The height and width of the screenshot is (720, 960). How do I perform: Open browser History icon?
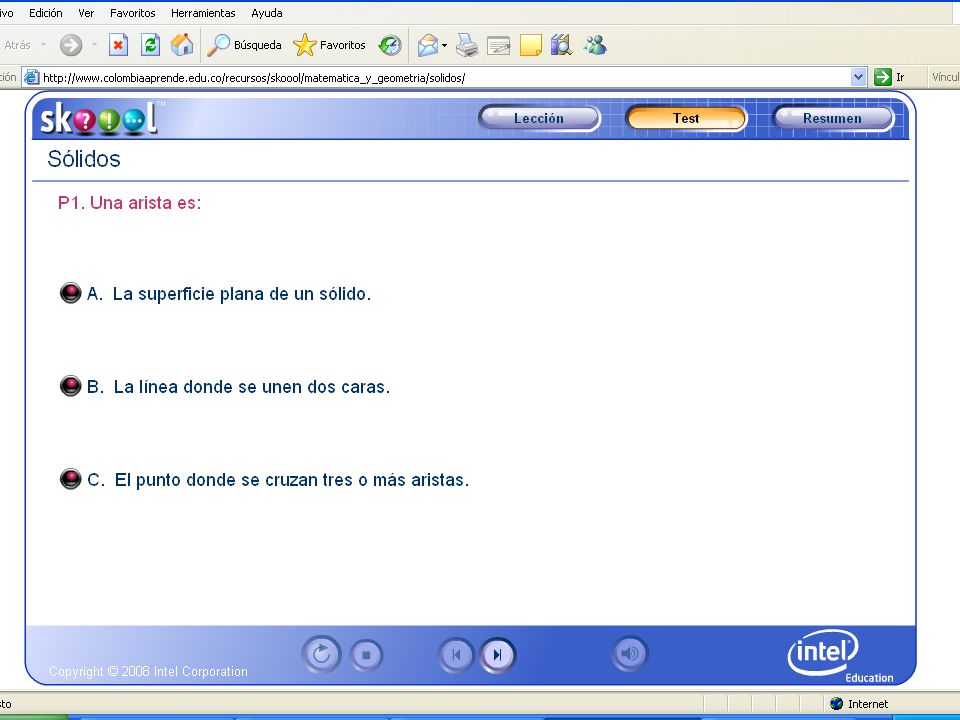(390, 45)
